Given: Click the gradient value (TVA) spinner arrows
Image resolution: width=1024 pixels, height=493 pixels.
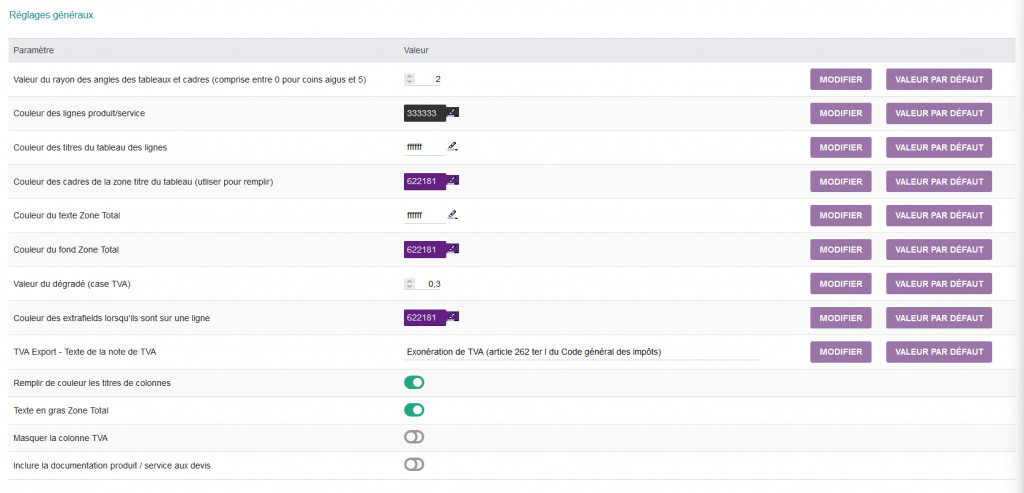Looking at the screenshot, I should 409,284.
